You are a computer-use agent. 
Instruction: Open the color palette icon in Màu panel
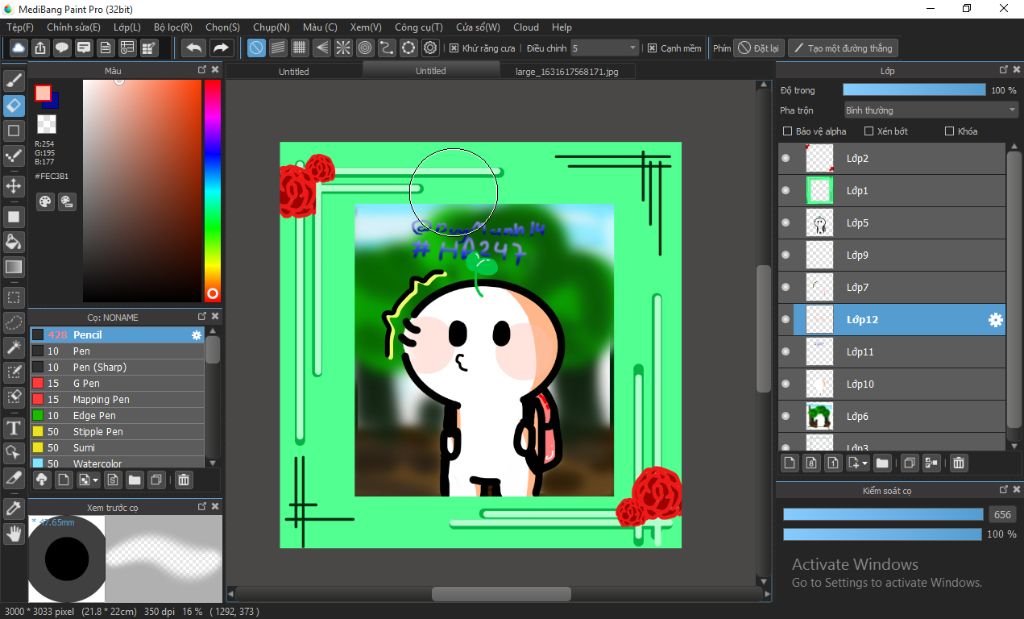(44, 202)
